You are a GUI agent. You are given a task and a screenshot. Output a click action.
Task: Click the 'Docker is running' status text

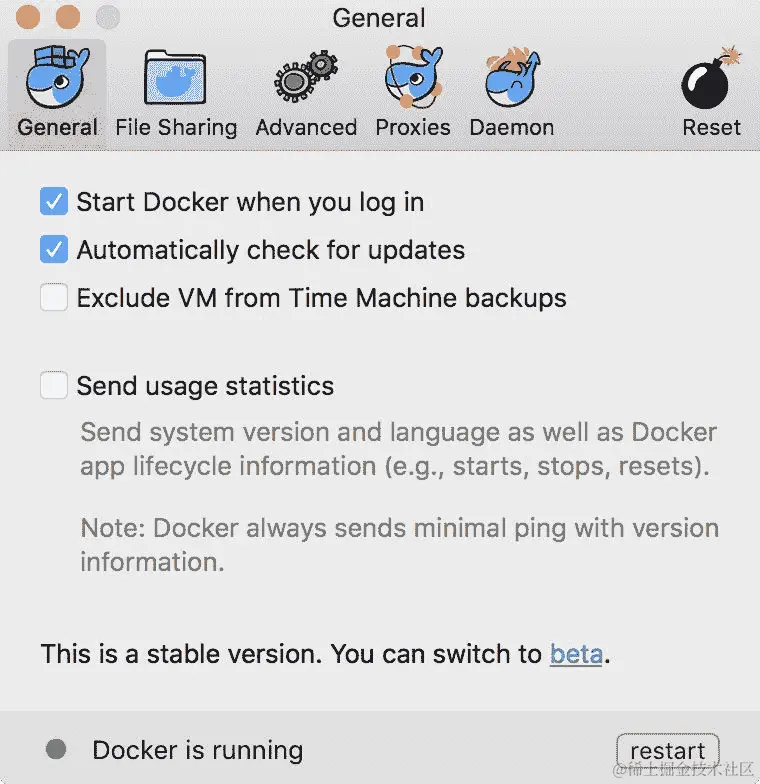[198, 750]
